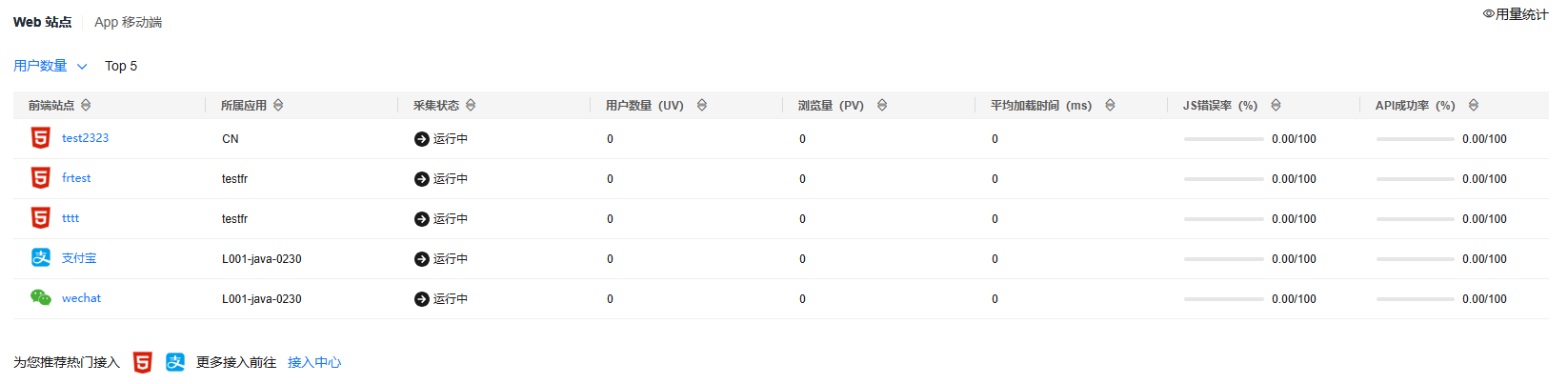Screen dimensions: 1568x384
Task: Click the HTML5 icon beside test2323
Action: 41,138
